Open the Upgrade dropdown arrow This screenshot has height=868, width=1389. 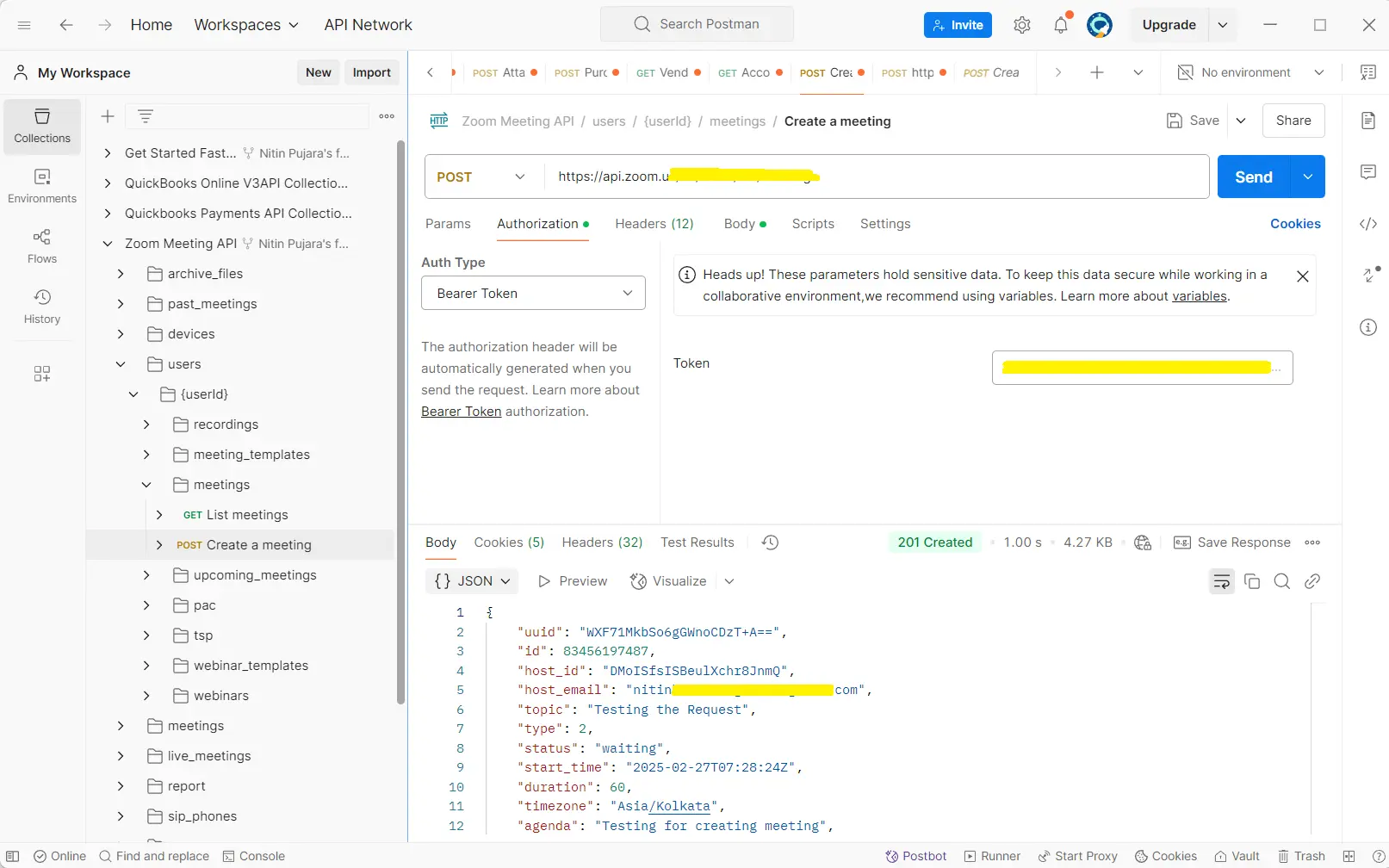(x=1223, y=25)
